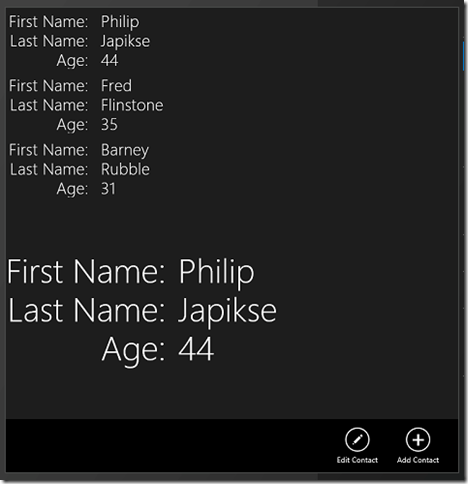Click the small Japikse last name in list
The image size is (468, 484).
(x=125, y=41)
